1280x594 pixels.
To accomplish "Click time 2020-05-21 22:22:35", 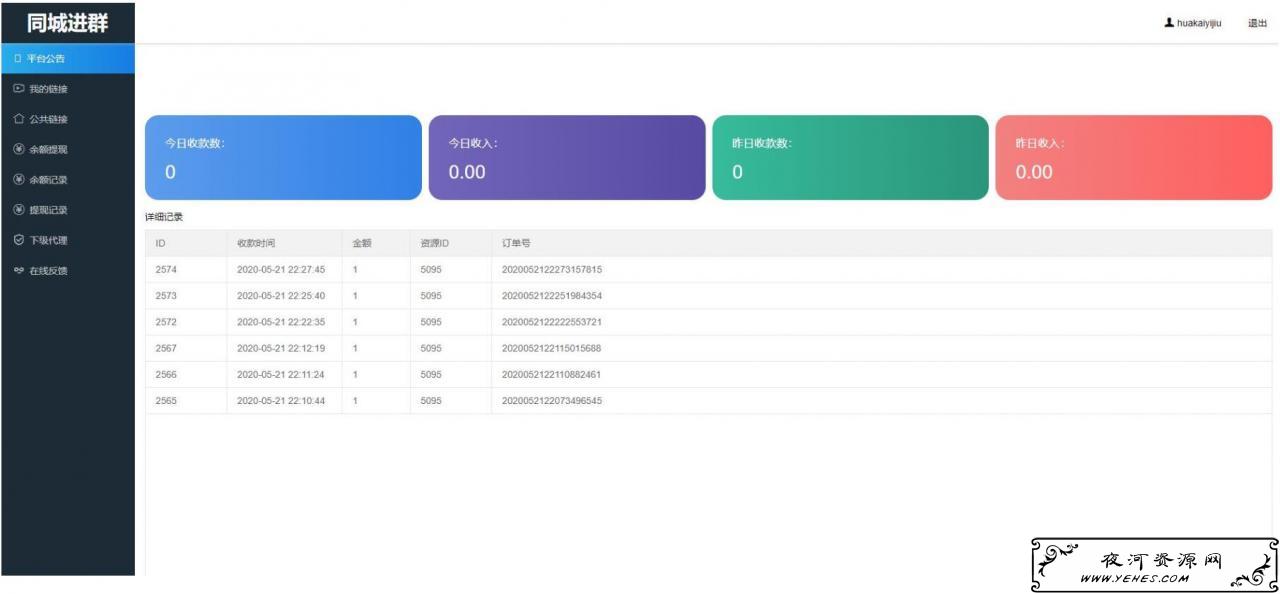I will point(281,322).
